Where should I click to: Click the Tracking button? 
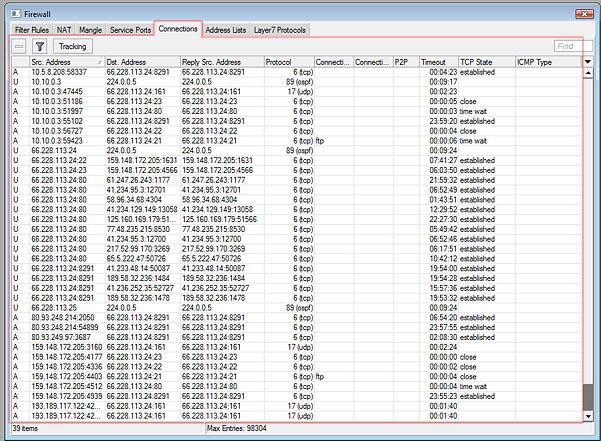72,47
